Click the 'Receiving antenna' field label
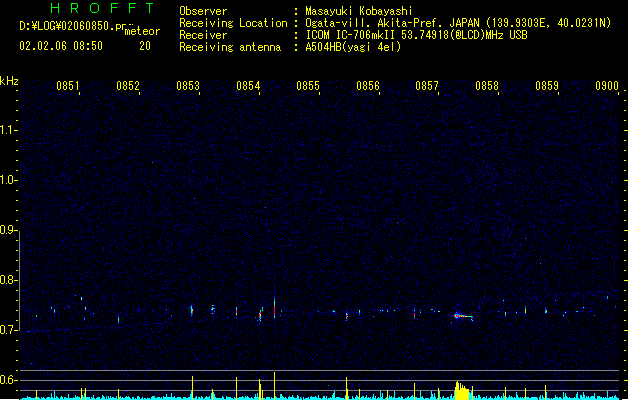Viewport: 629px width, 400px height. coord(230,47)
